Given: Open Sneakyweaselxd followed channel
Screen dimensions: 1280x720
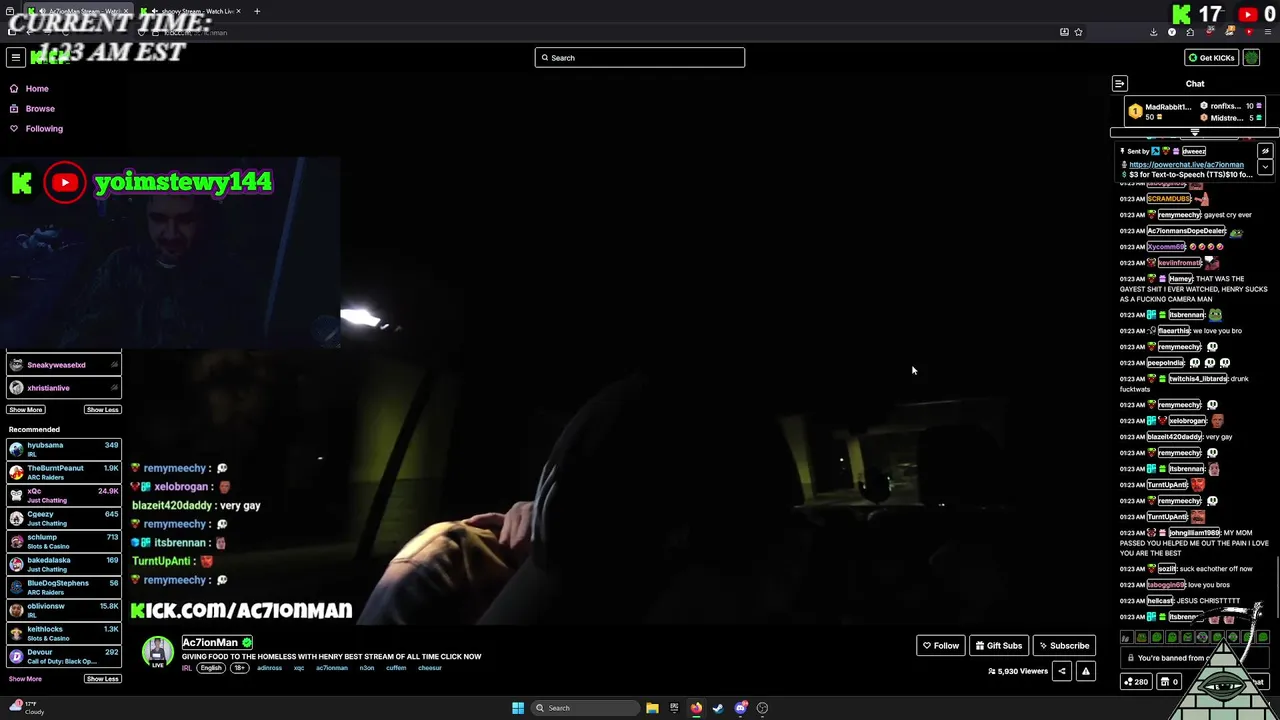Looking at the screenshot, I should point(64,365).
